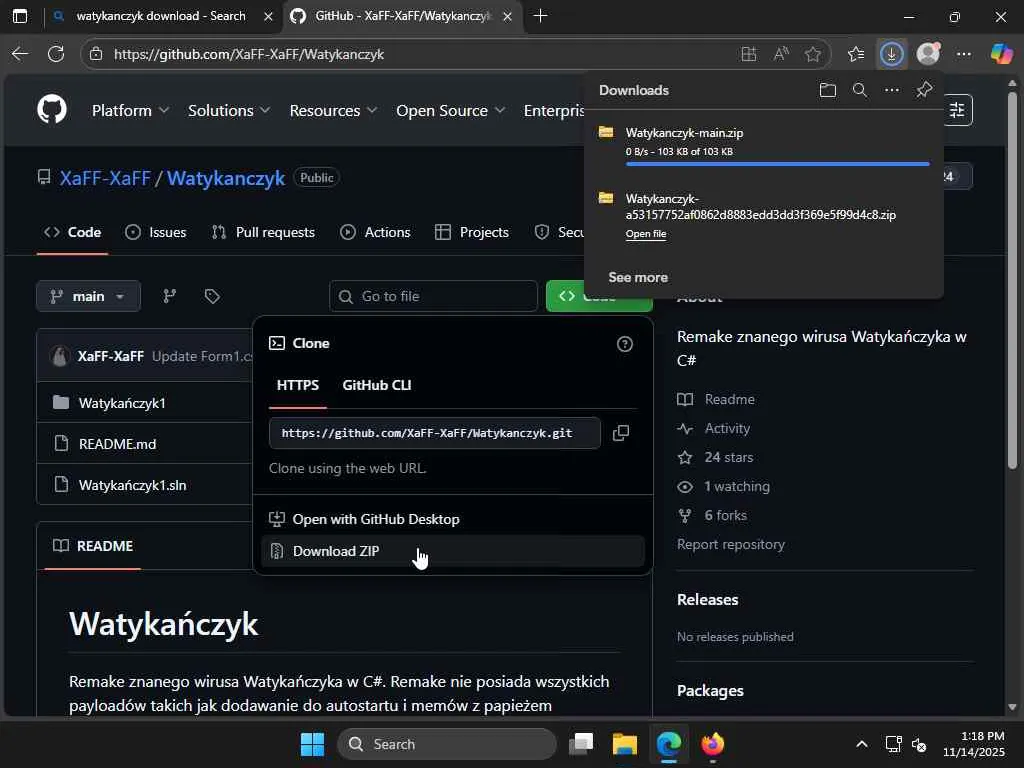Screen dimensions: 1024x768
Task: Open the browser profile avatar
Action: click(928, 54)
